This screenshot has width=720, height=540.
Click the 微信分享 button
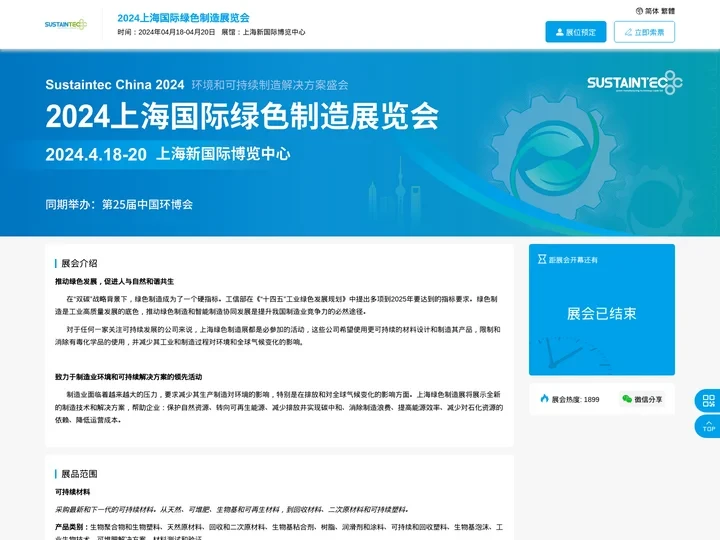coord(641,399)
